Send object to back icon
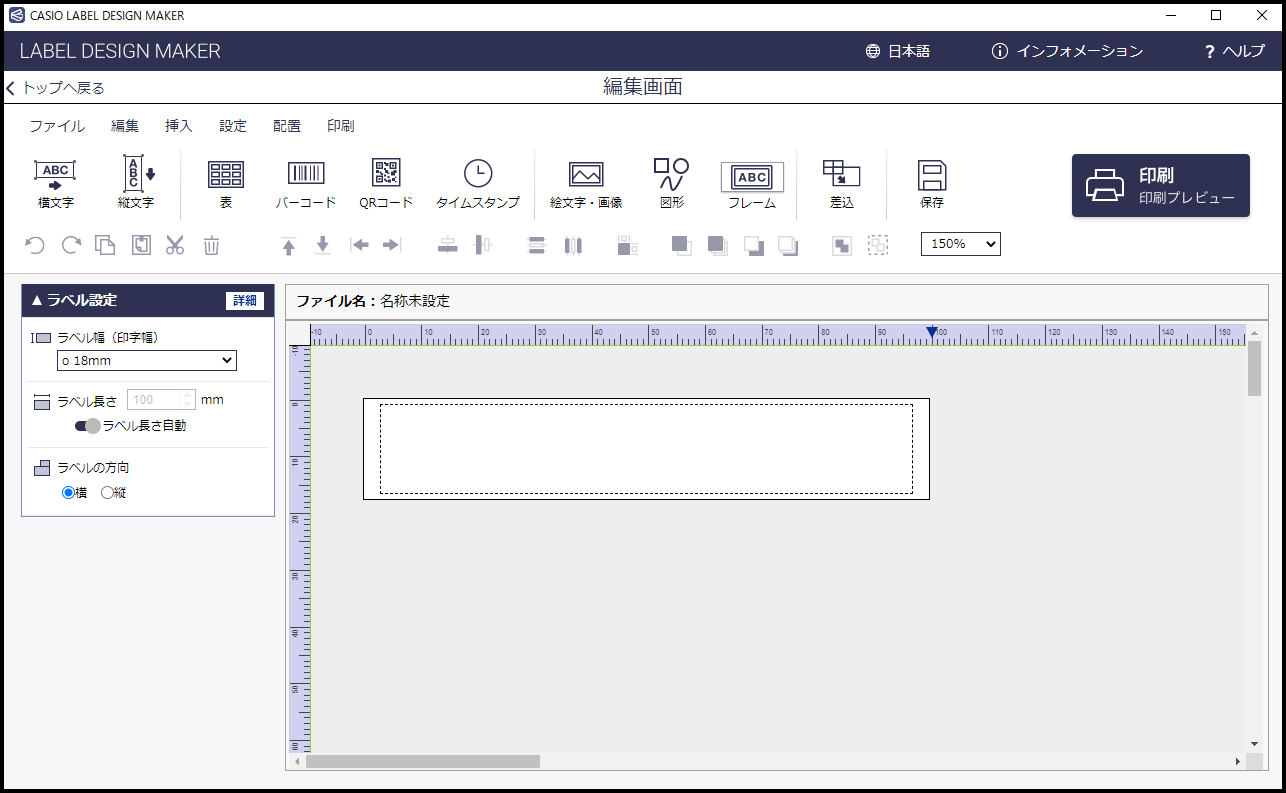The width and height of the screenshot is (1286, 793). point(788,245)
